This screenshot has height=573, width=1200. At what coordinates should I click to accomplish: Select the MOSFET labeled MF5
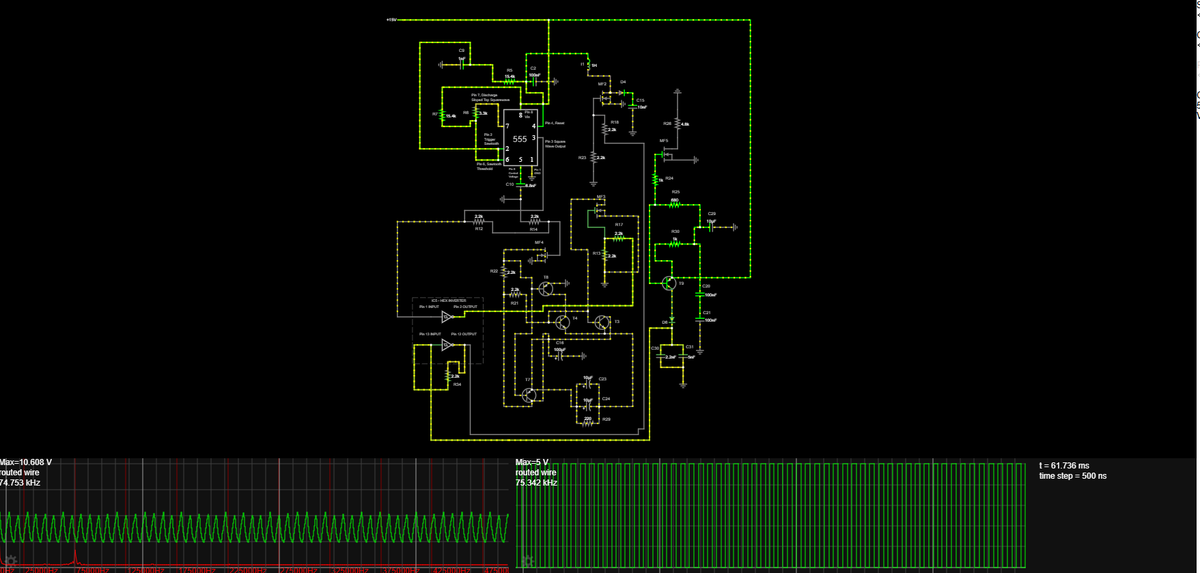click(668, 155)
